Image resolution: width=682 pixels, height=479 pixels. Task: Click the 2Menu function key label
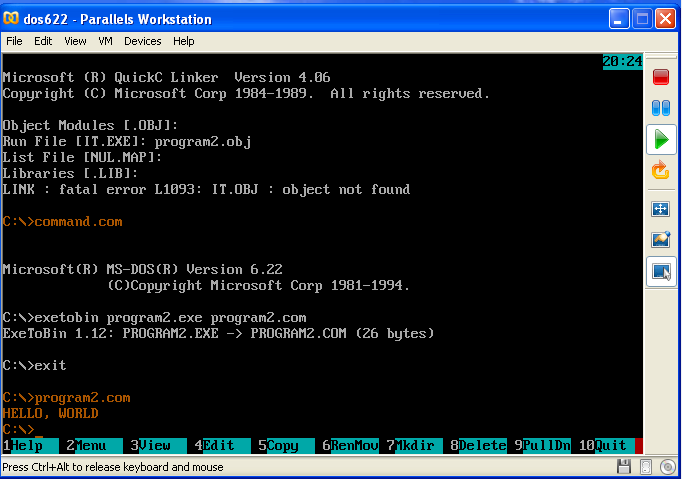94,446
